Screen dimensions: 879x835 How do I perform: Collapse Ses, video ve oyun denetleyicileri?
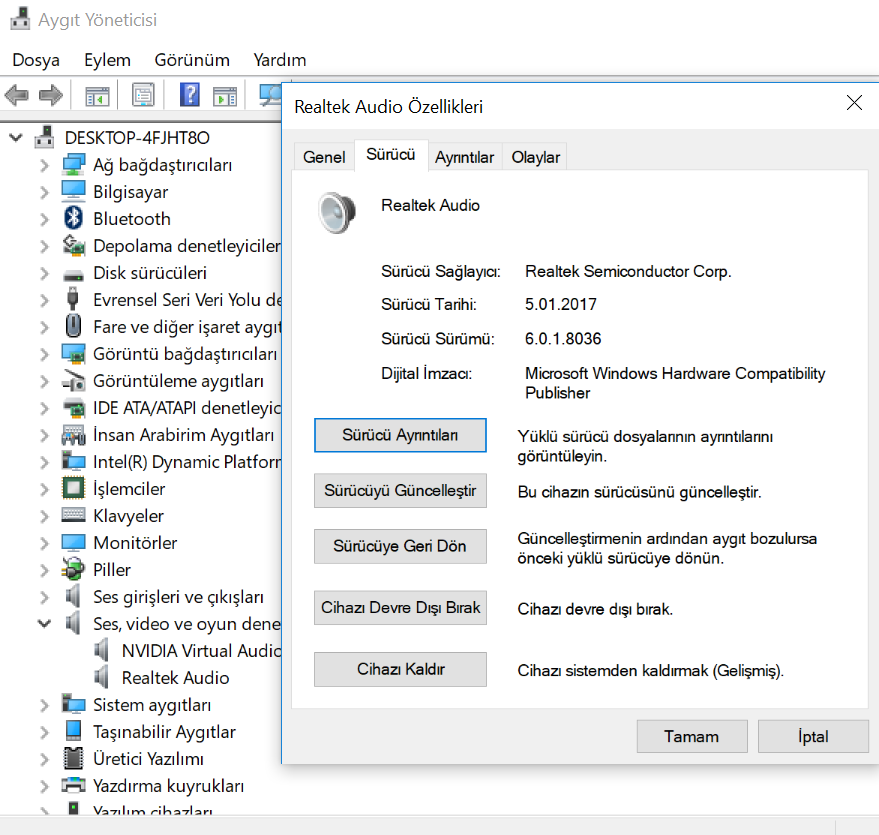click(44, 623)
